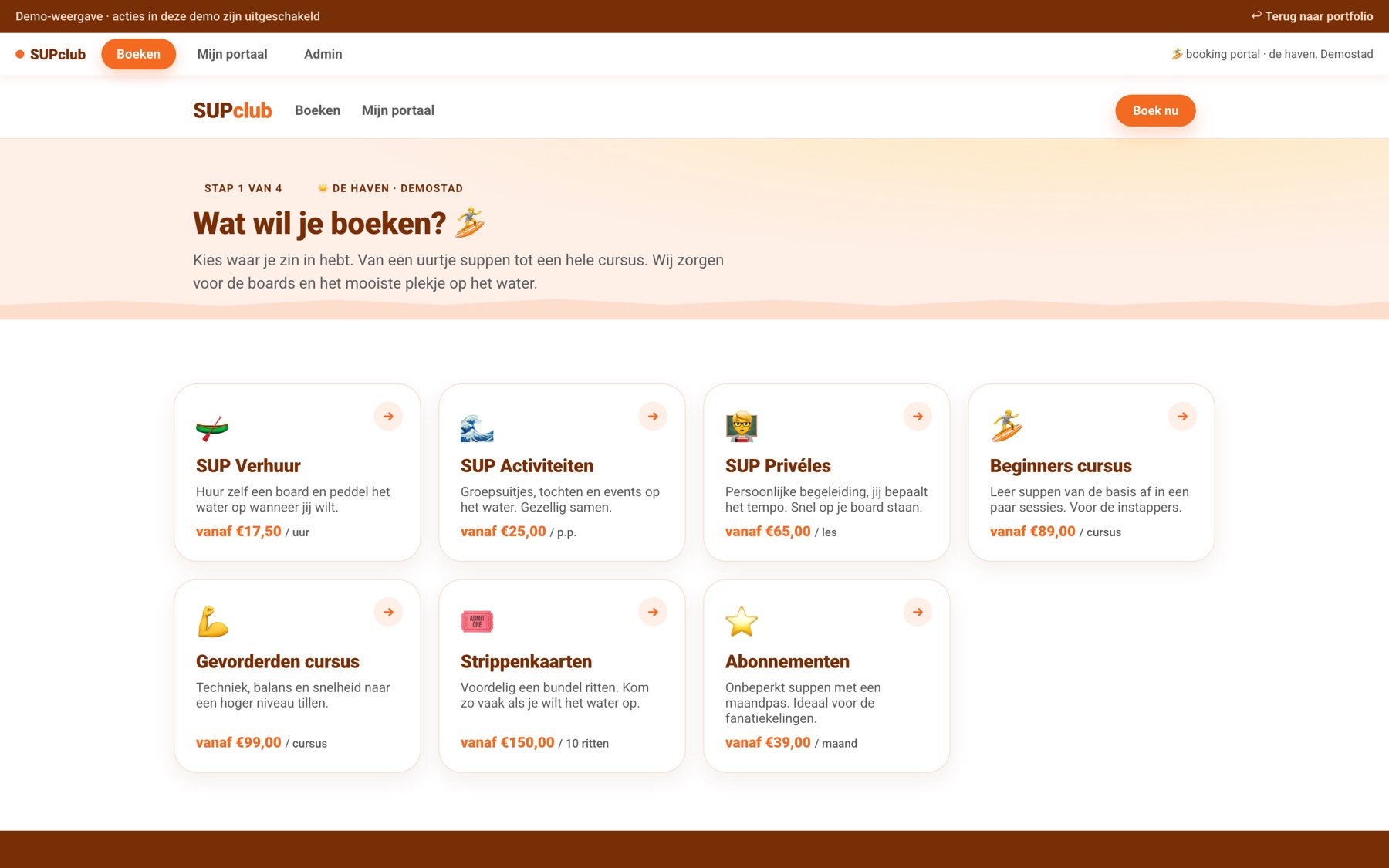Screen dimensions: 1389x868
Task: Click the Strippenkaarten description text
Action: 555,695
